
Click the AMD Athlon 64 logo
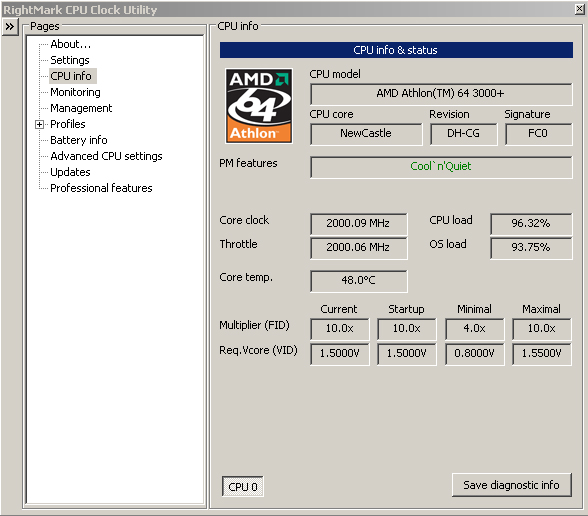click(x=259, y=106)
